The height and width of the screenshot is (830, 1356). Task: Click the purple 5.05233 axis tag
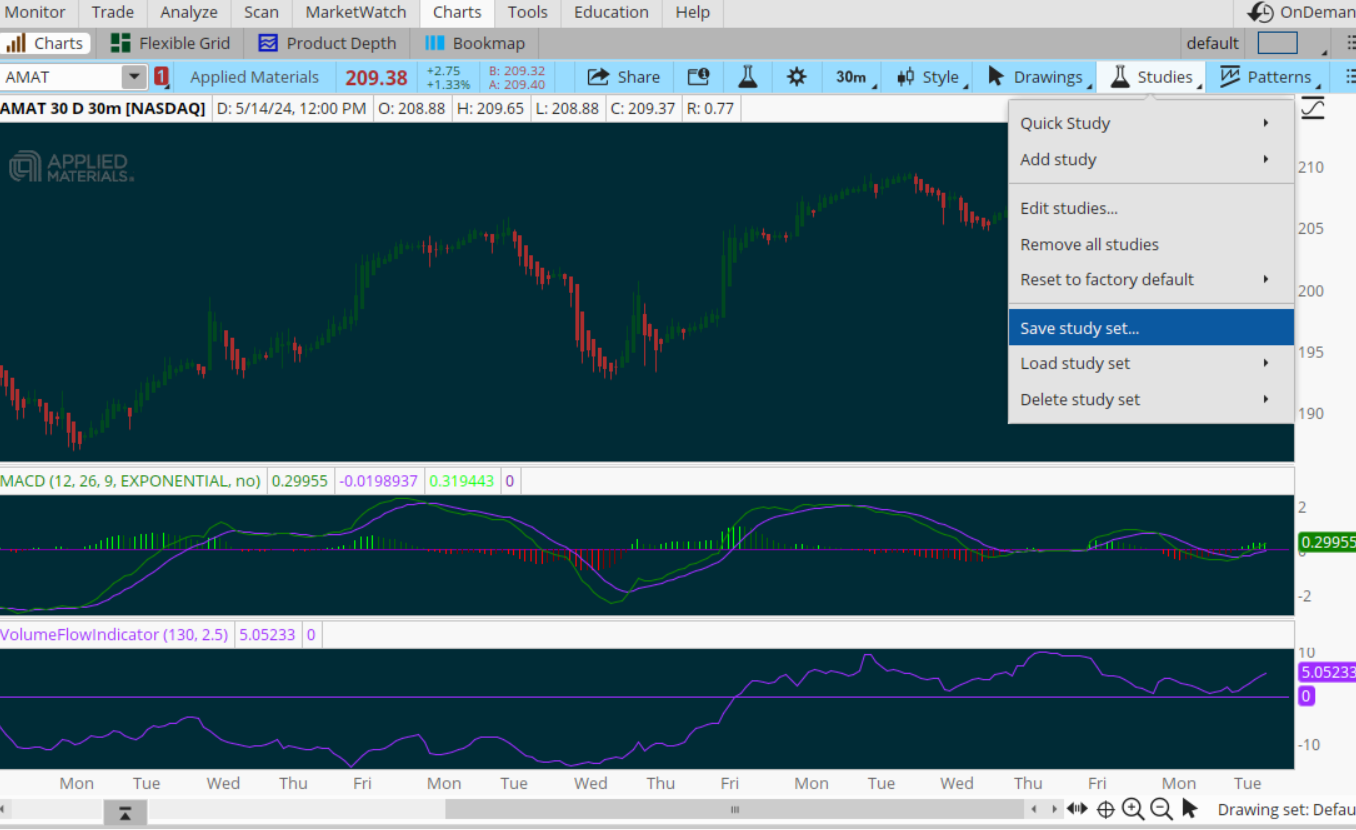[x=1327, y=673]
